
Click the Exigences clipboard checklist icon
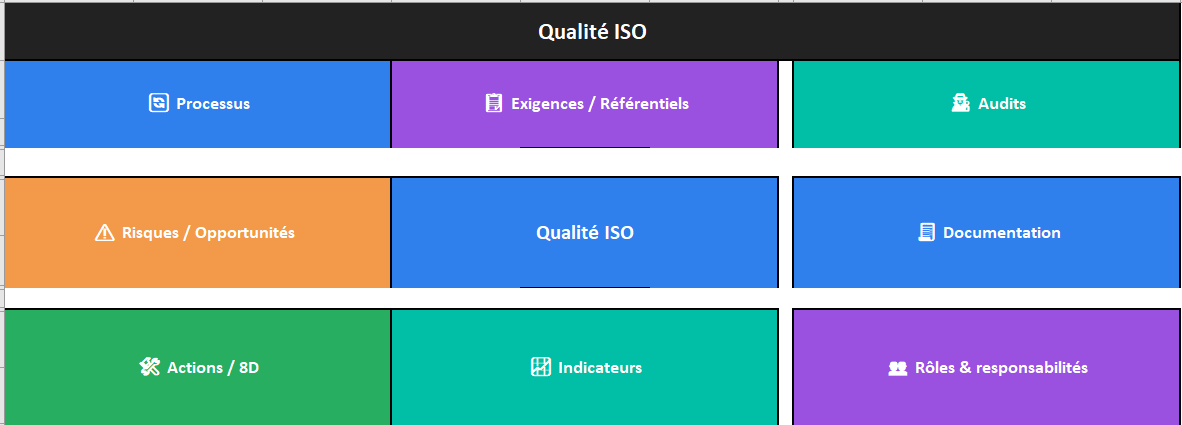point(493,103)
